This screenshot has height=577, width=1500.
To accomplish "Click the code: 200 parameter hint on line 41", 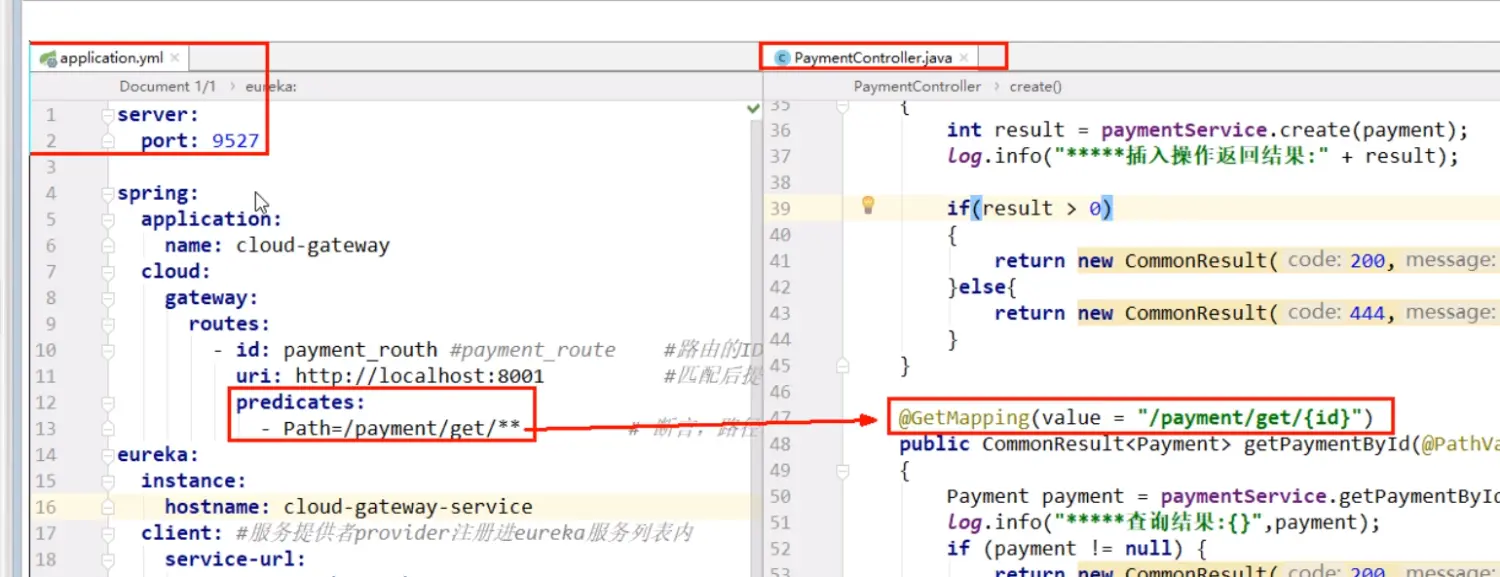I will click(x=1337, y=260).
